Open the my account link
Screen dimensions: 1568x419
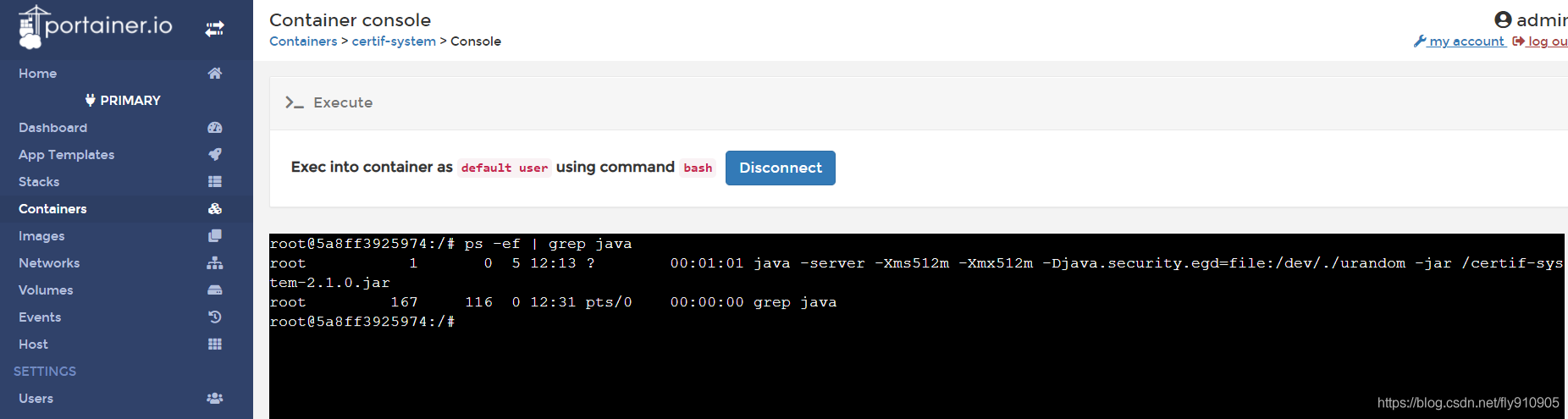pyautogui.click(x=1466, y=41)
